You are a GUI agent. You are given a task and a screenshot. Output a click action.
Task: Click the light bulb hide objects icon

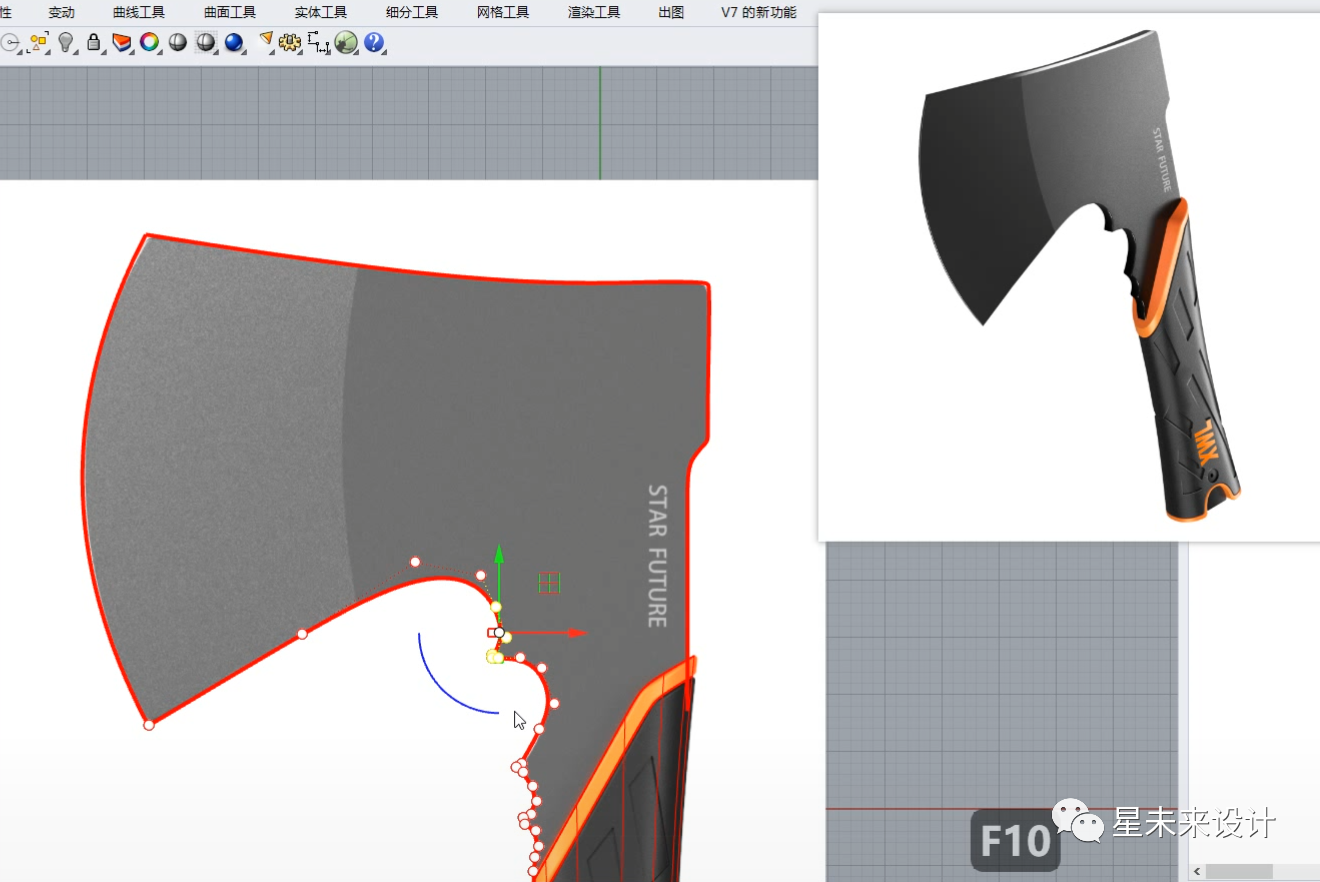click(66, 42)
